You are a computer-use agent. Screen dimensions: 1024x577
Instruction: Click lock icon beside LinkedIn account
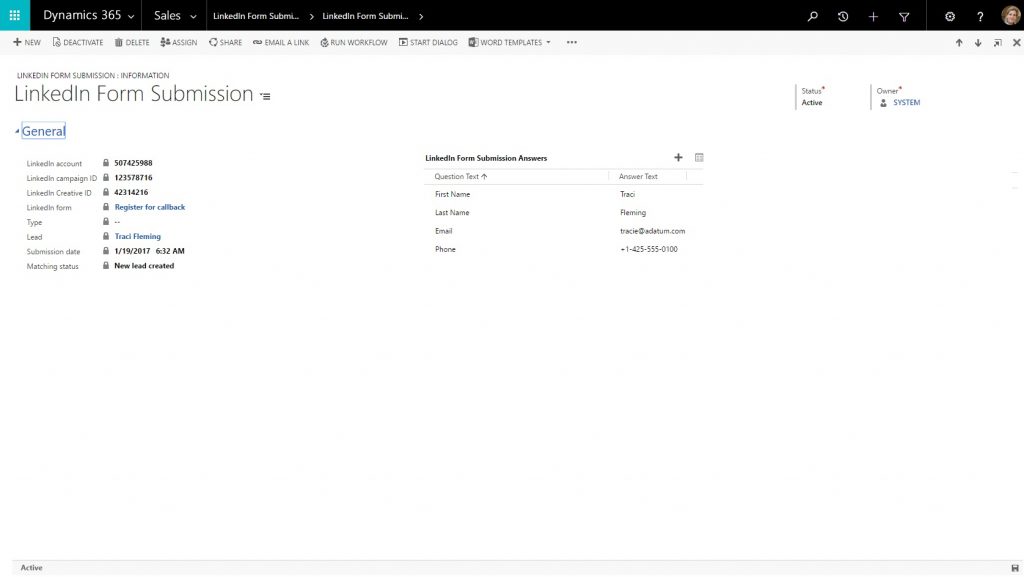[x=106, y=163]
